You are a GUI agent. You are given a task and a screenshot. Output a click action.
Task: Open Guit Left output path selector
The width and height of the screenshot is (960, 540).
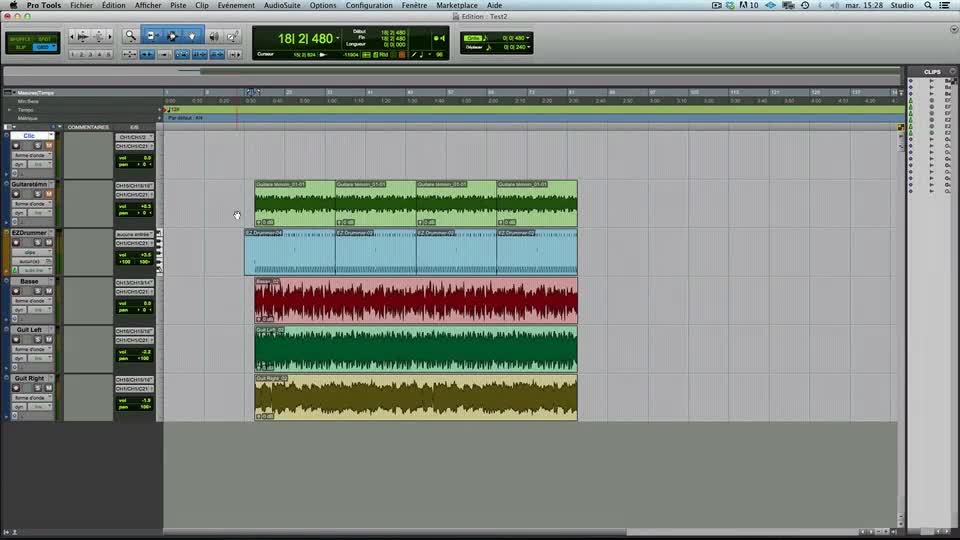click(x=134, y=340)
